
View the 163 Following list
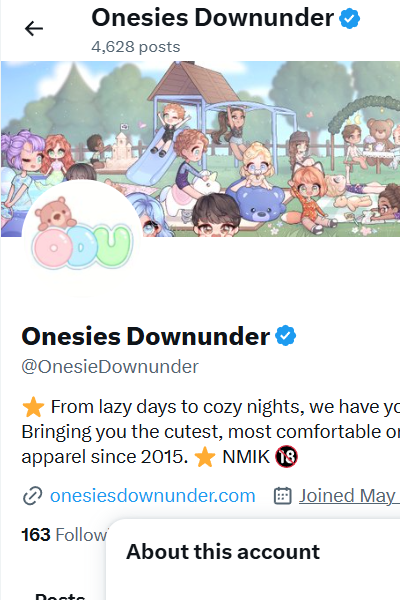pos(64,535)
